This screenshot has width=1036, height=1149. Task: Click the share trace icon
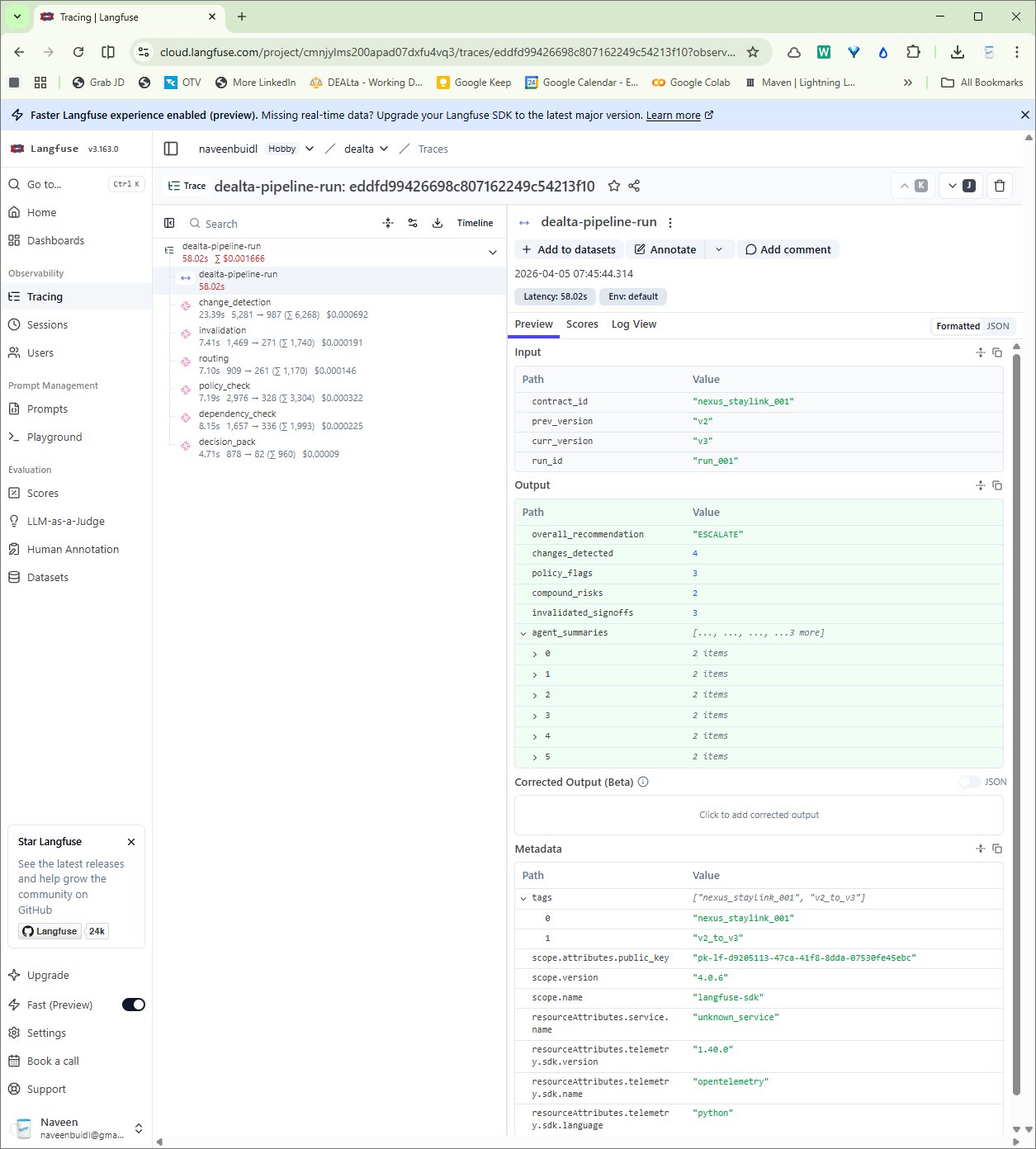634,187
